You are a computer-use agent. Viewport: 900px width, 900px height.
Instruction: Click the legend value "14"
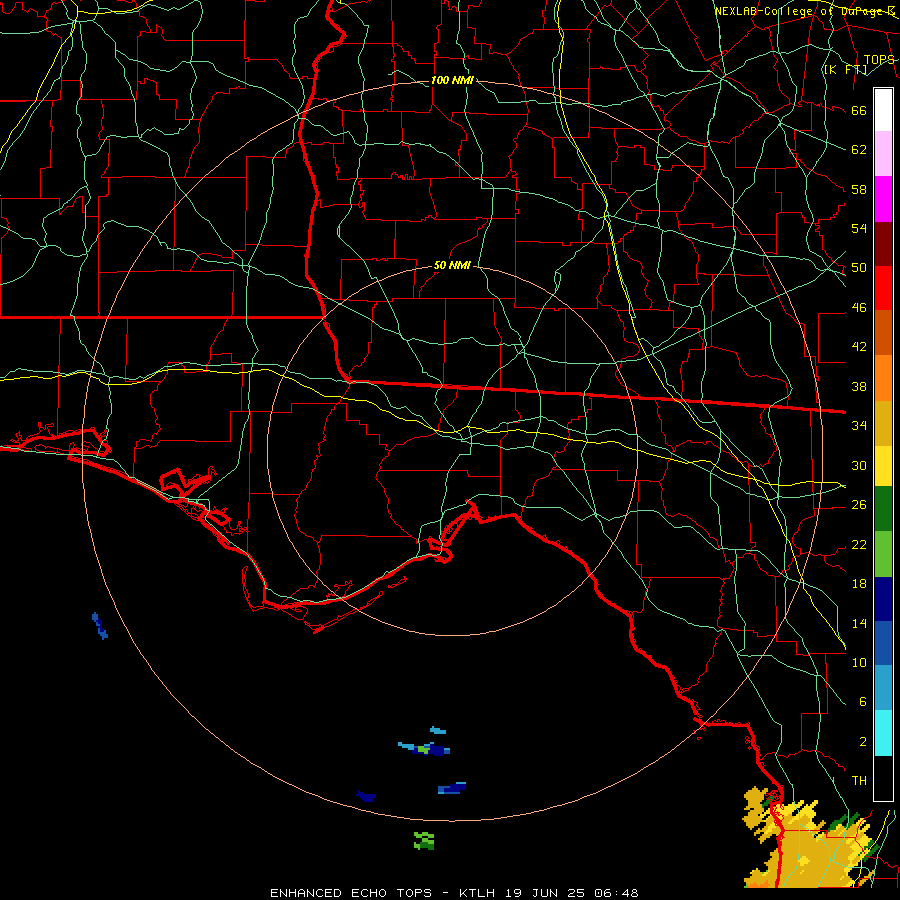[859, 623]
